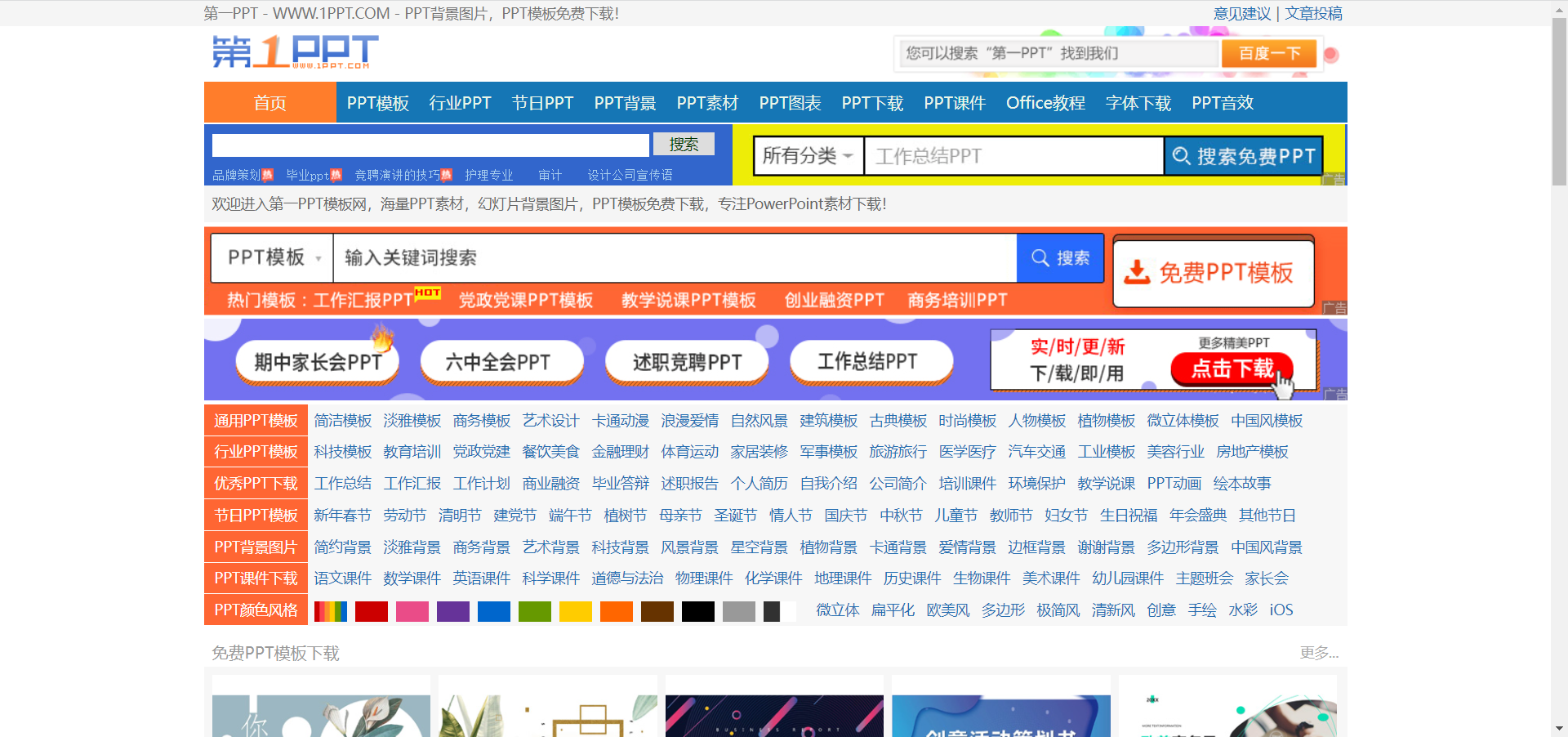Click the 简洁模板 link
This screenshot has width=1568, height=737.
click(343, 421)
